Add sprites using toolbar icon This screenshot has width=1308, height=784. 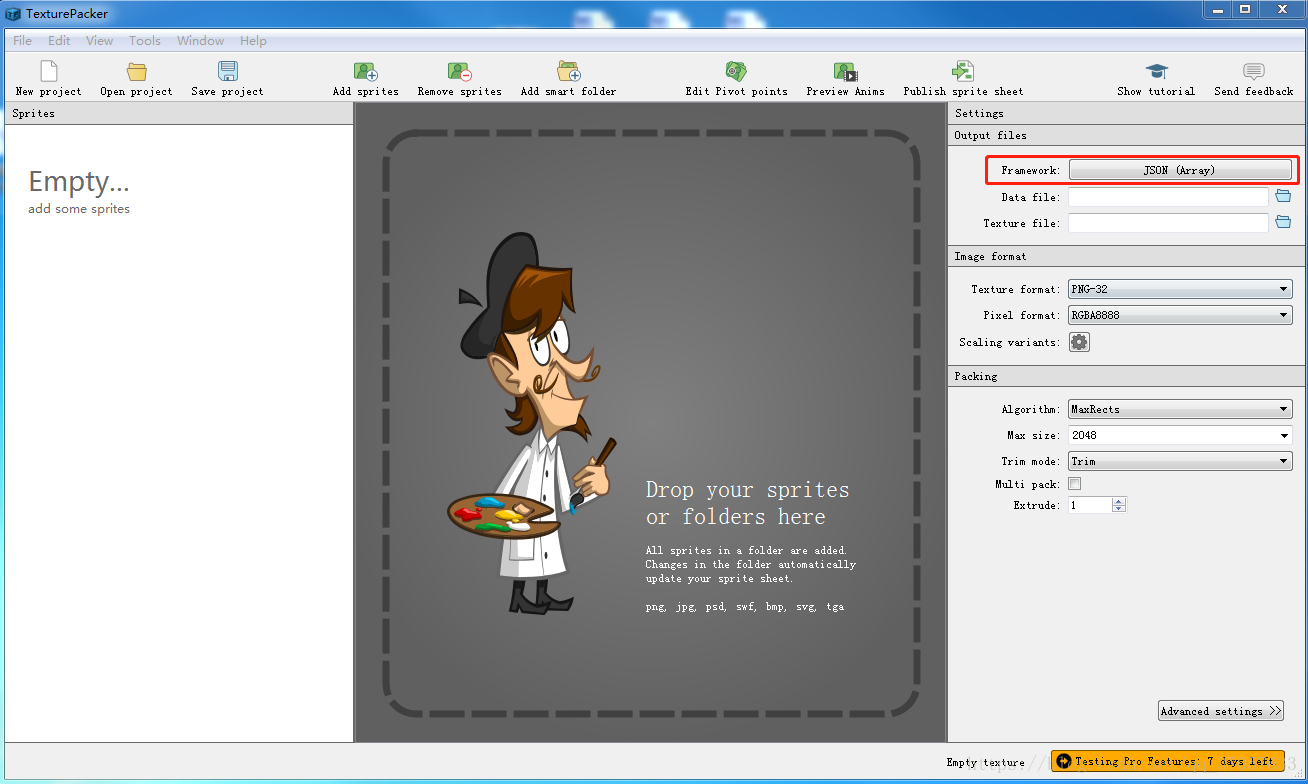point(365,72)
